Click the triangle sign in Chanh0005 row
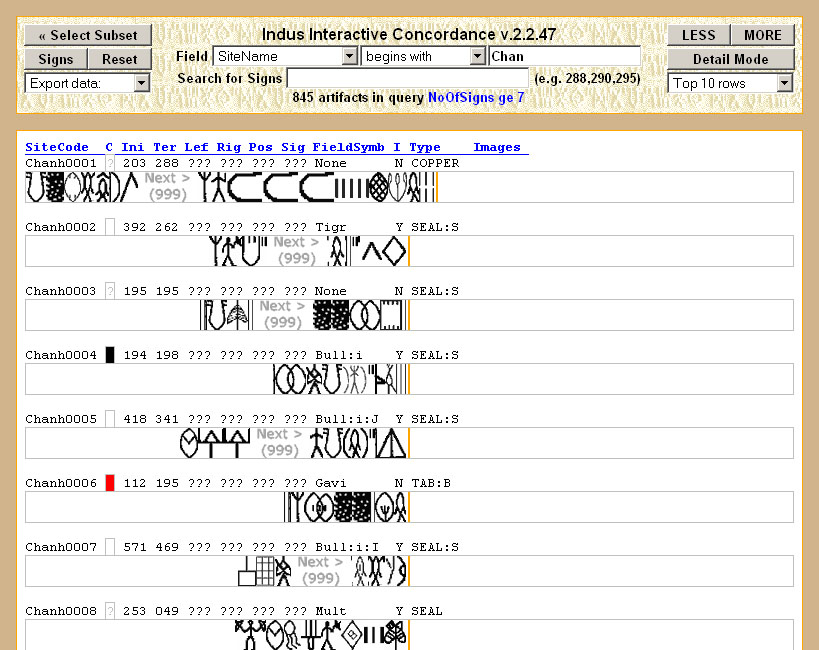 pos(391,443)
